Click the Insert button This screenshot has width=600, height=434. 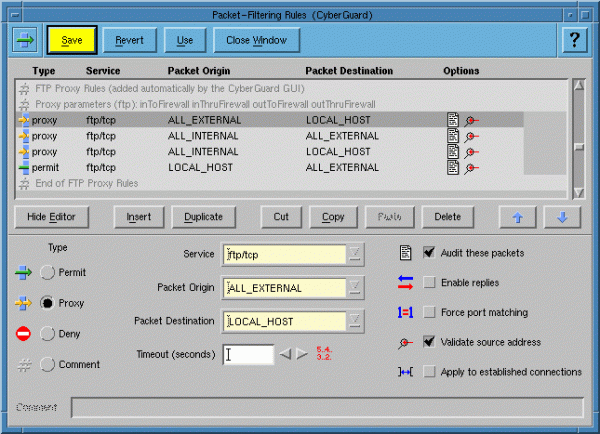pyautogui.click(x=139, y=217)
